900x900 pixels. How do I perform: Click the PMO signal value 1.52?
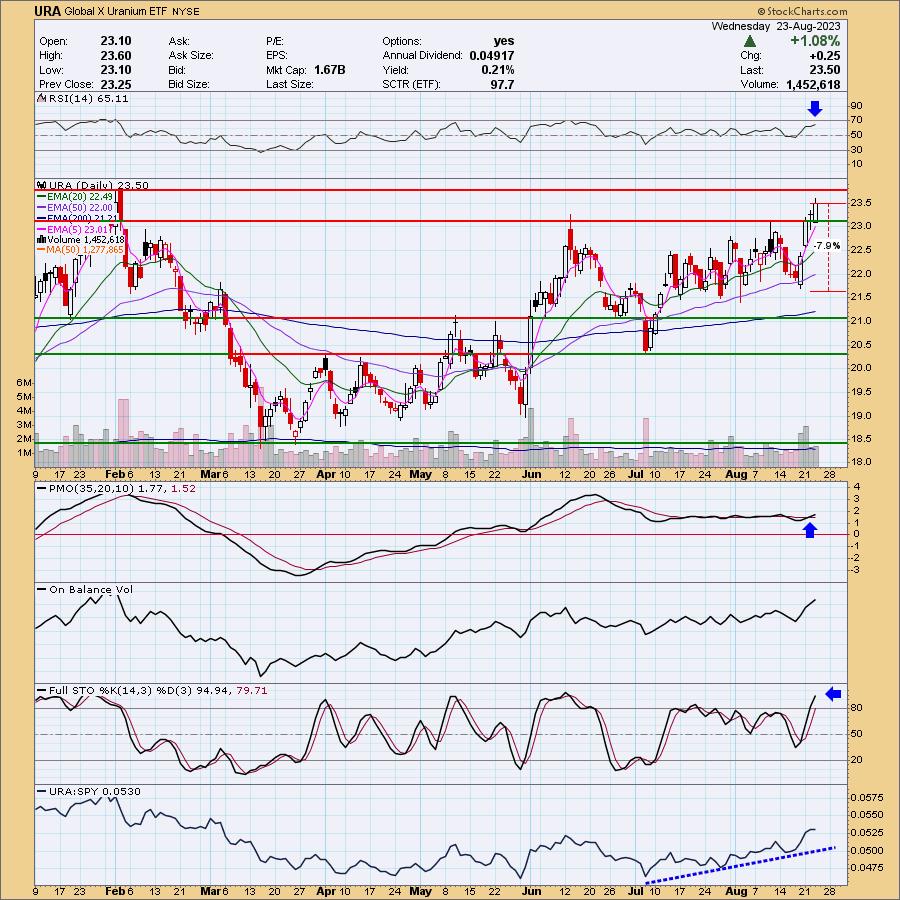coord(183,488)
